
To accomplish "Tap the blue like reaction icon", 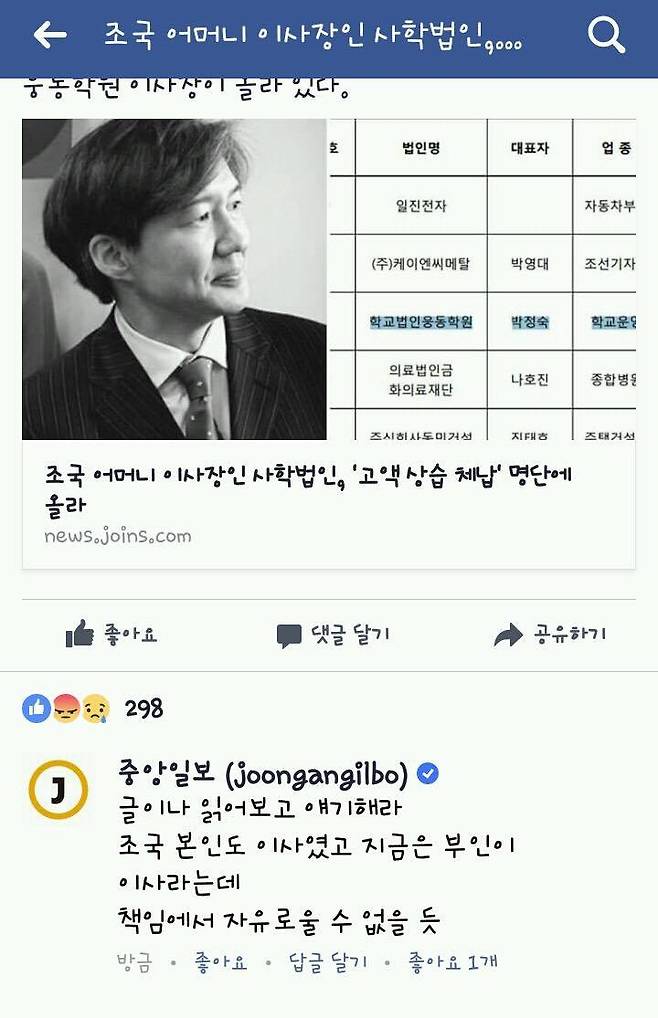I will click(36, 708).
